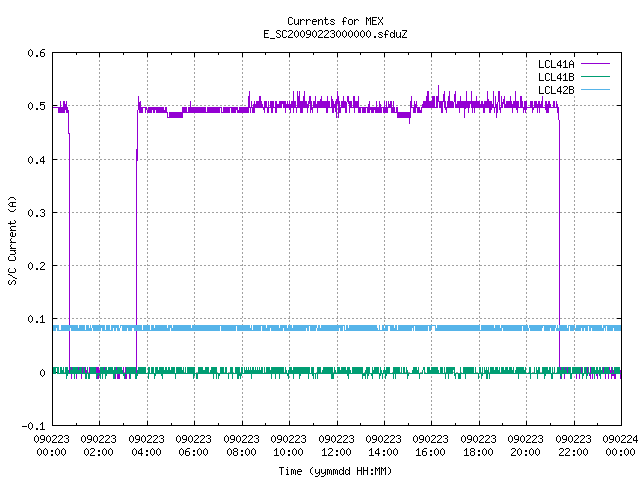Image resolution: width=640 pixels, height=480 pixels.
Task: Click the purple LCL41A legend line sample
Action: pyautogui.click(x=595, y=64)
